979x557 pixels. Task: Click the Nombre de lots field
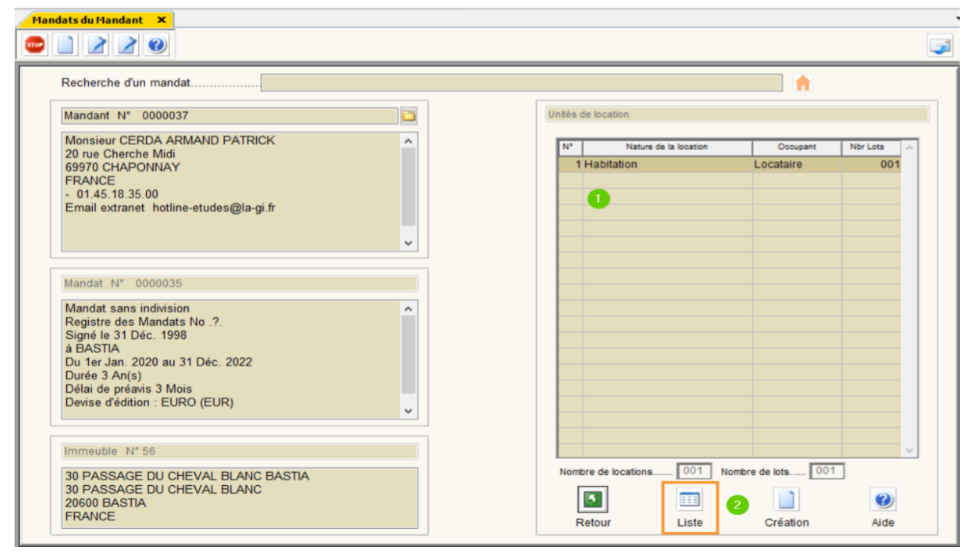click(826, 471)
